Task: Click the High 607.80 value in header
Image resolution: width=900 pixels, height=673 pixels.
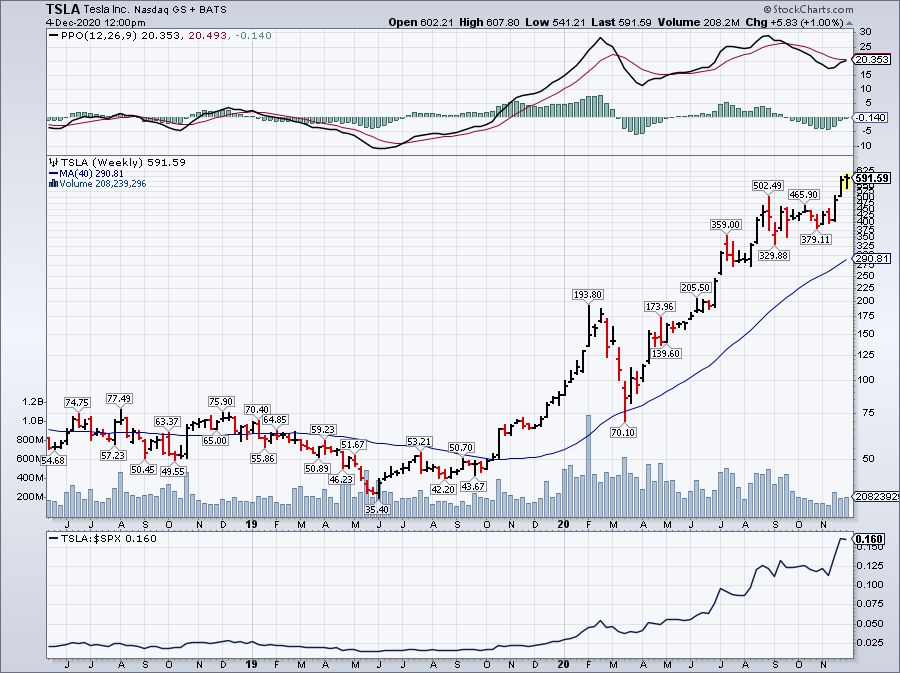Action: point(489,22)
